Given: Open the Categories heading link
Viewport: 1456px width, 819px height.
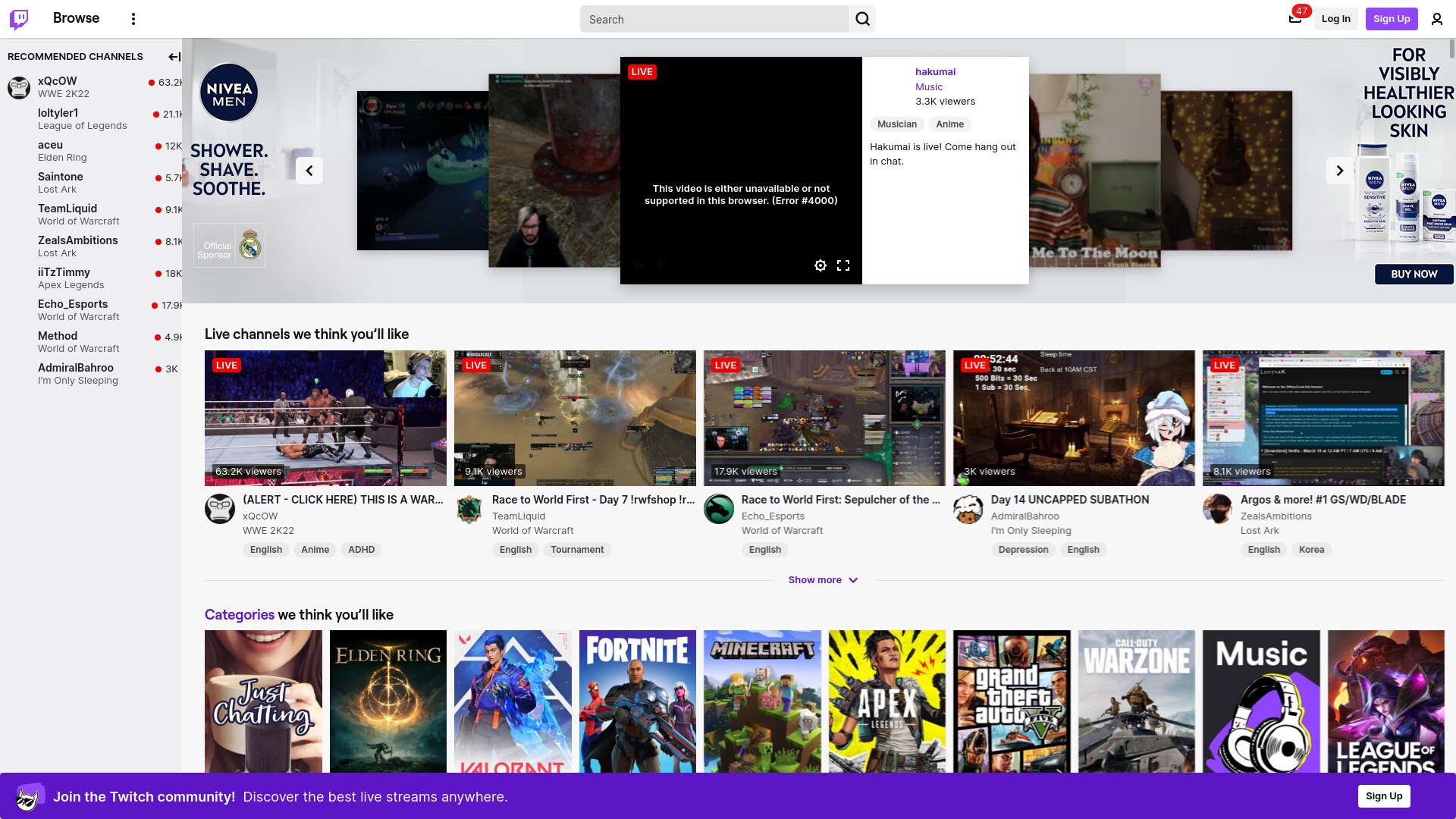Looking at the screenshot, I should coord(240,615).
